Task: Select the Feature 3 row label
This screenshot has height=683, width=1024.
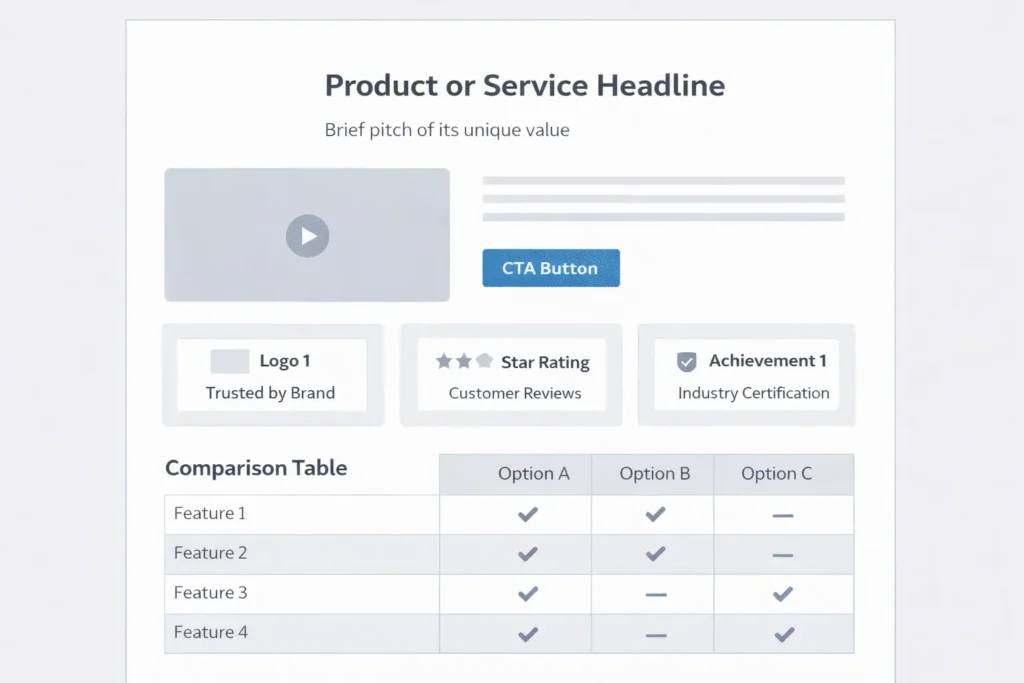Action: (211, 592)
